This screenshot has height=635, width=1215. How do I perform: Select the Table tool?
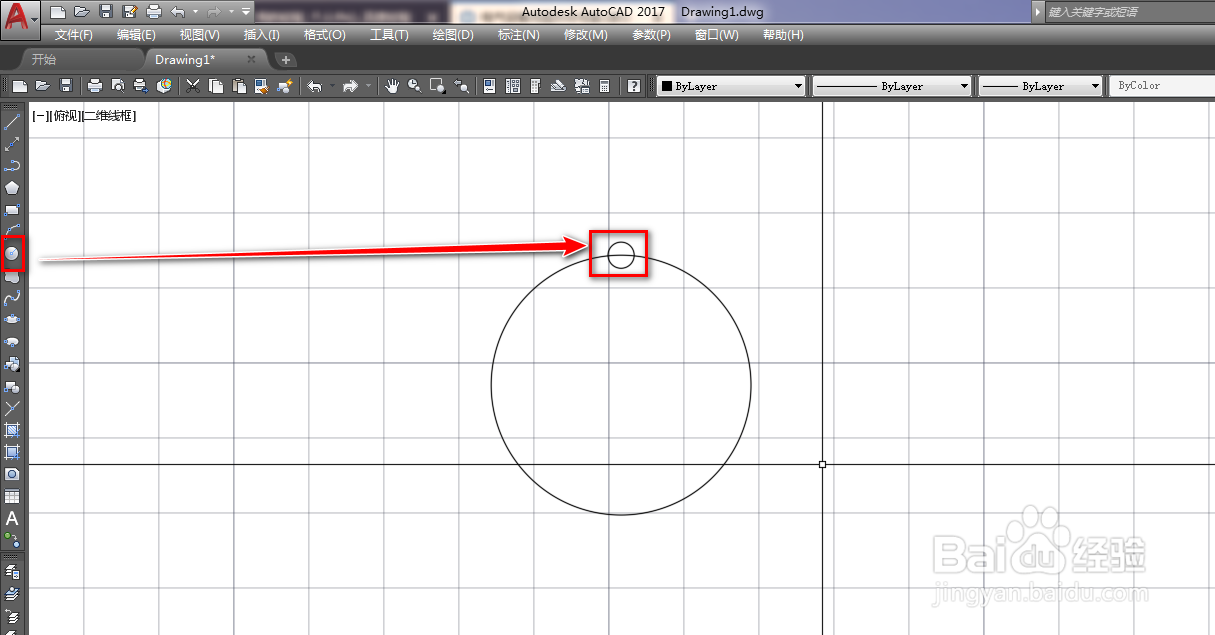[12, 496]
